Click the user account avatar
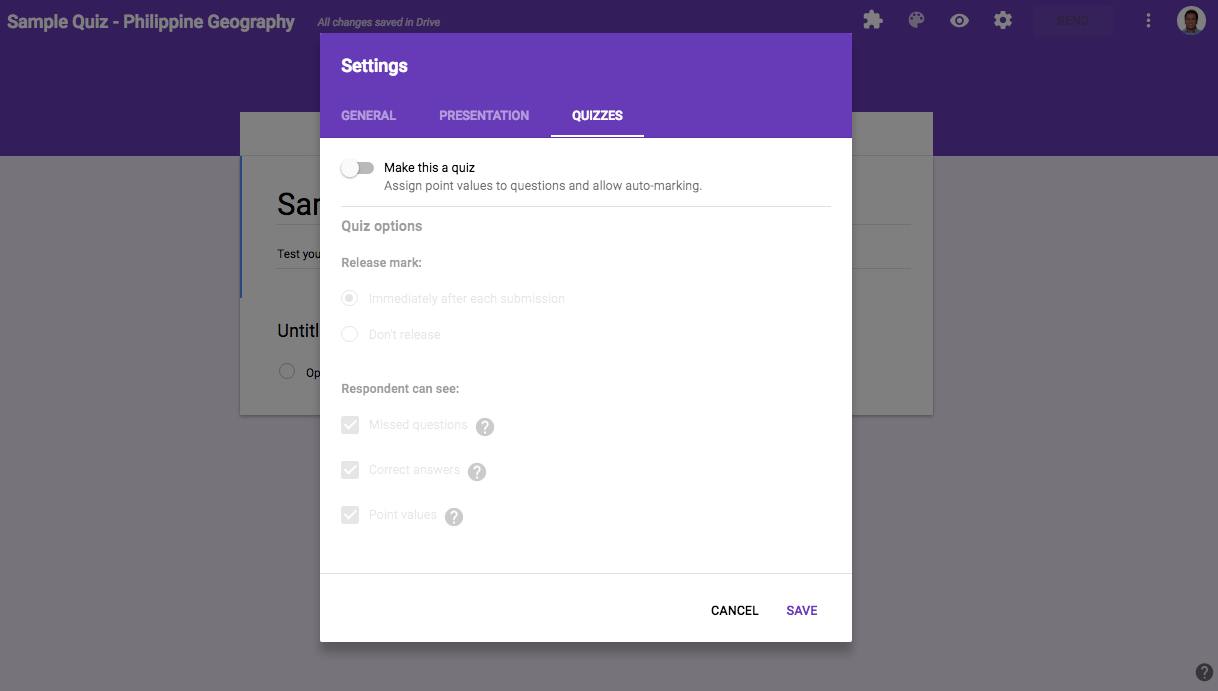Image resolution: width=1218 pixels, height=691 pixels. (1191, 20)
